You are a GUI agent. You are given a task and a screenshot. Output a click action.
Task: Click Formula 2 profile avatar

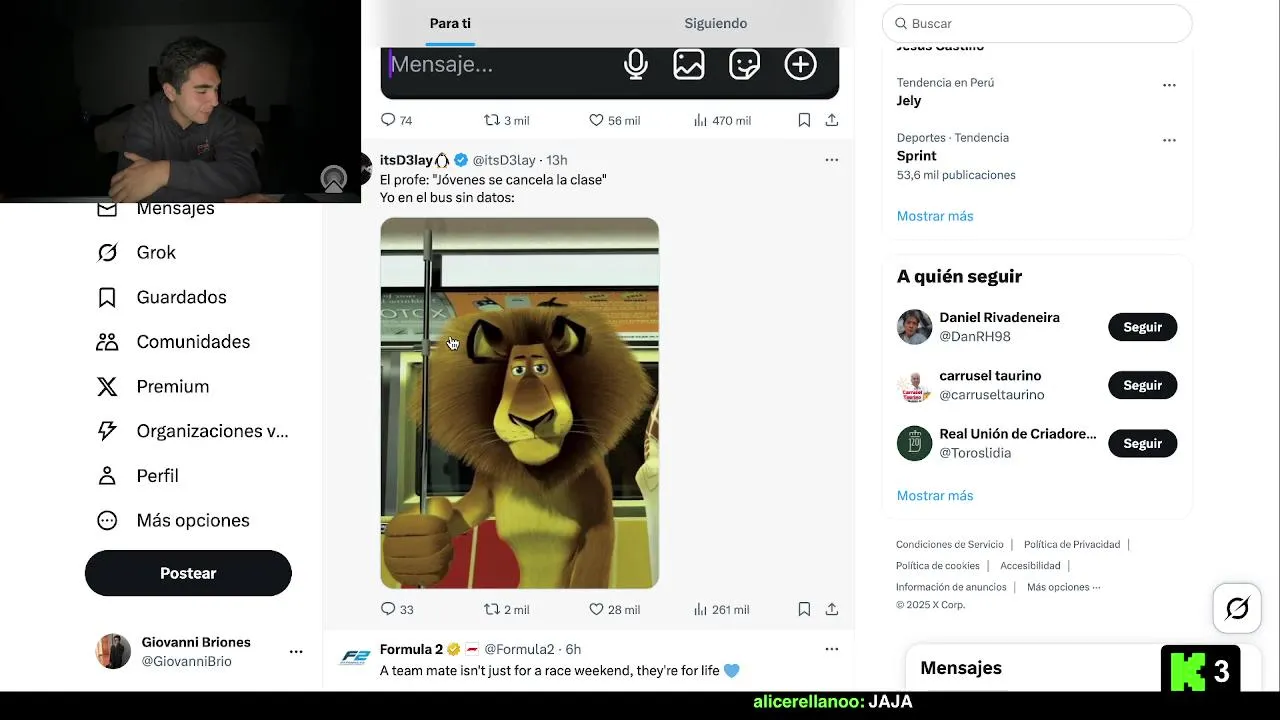click(355, 657)
